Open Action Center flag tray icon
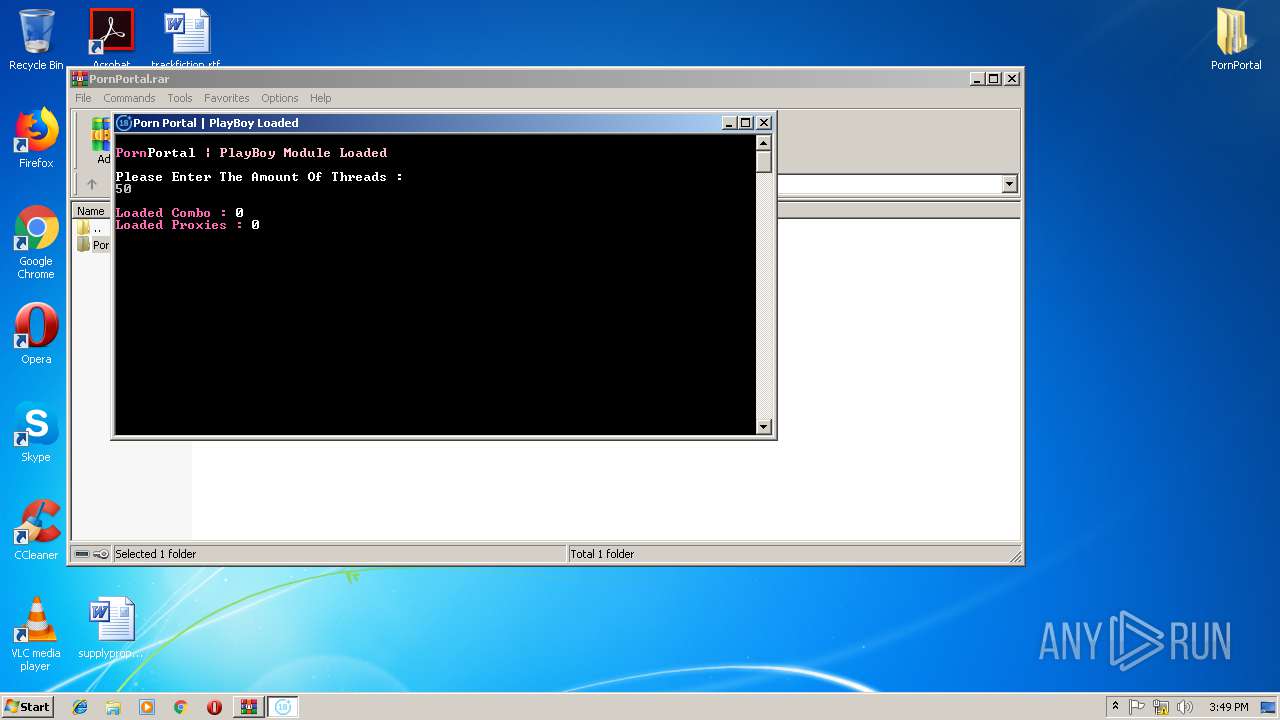 tap(1137, 707)
